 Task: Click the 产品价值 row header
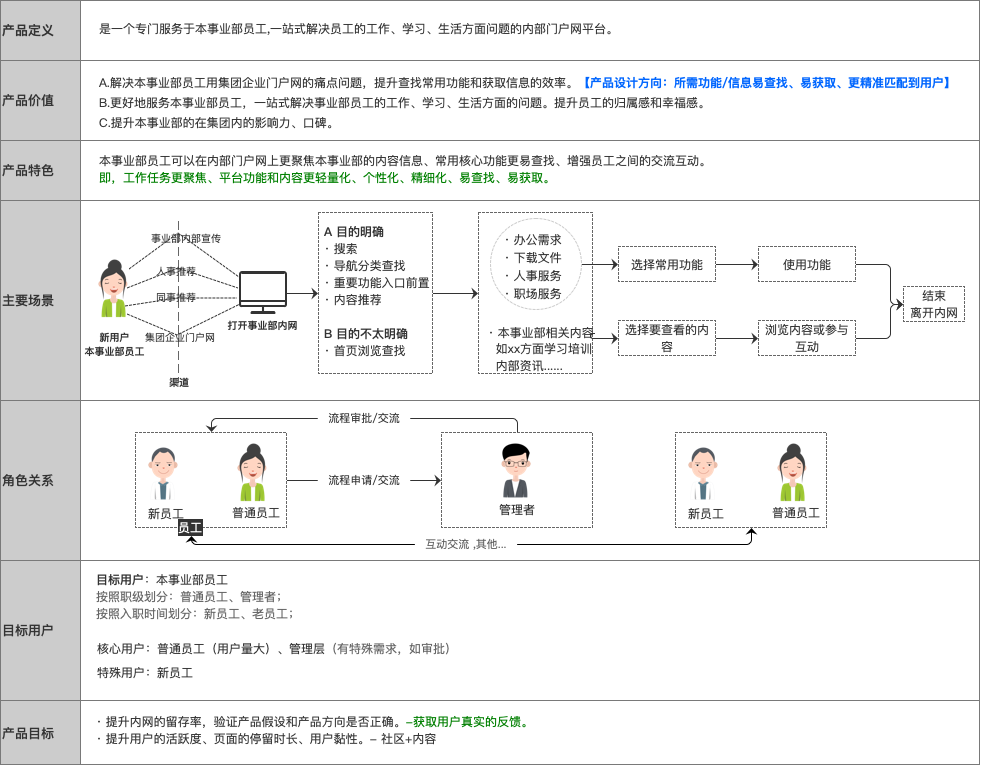click(40, 101)
